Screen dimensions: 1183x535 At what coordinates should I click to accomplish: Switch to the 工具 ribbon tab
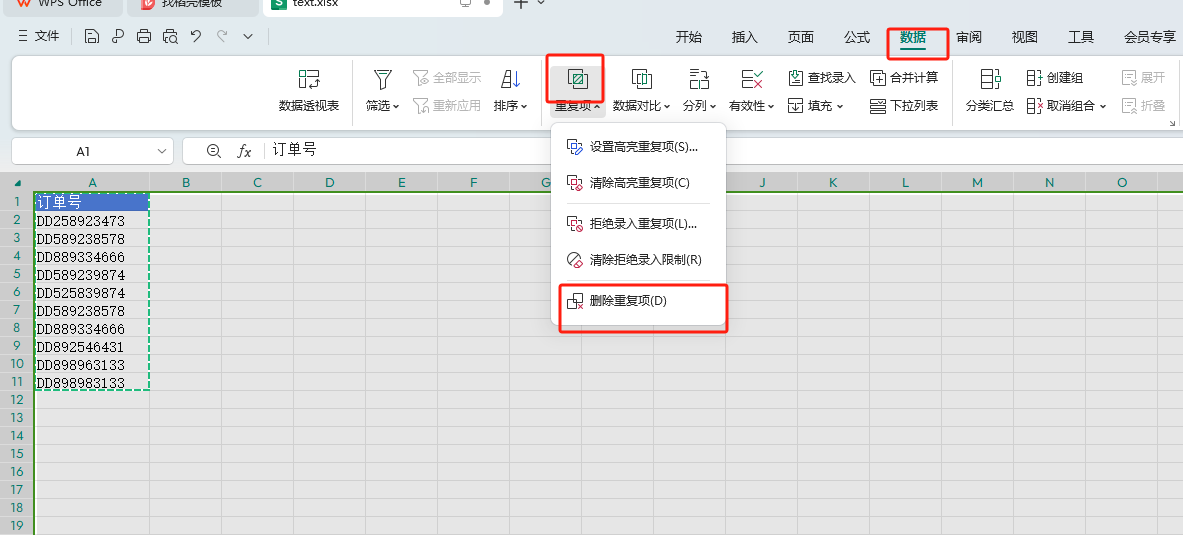[1081, 37]
